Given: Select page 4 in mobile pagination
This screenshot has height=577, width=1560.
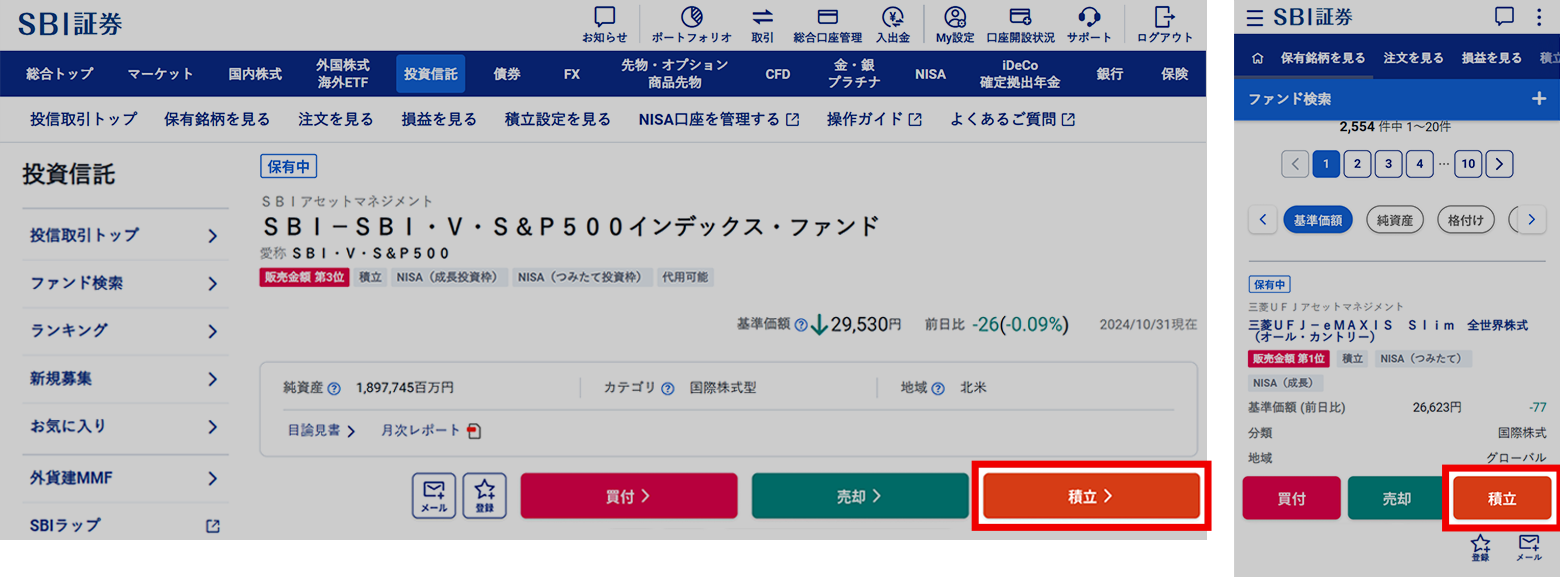Looking at the screenshot, I should 1419,164.
